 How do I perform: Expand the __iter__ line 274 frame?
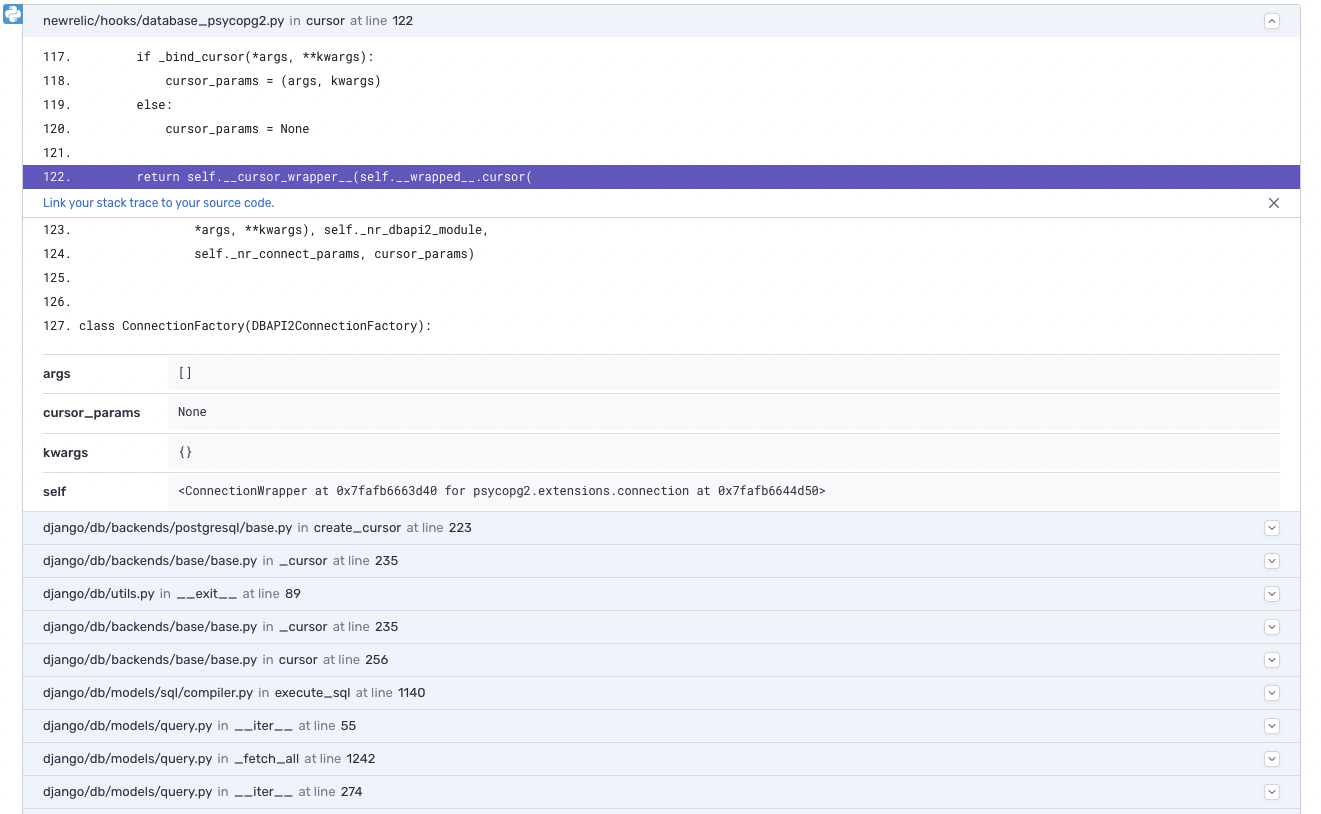[1272, 792]
